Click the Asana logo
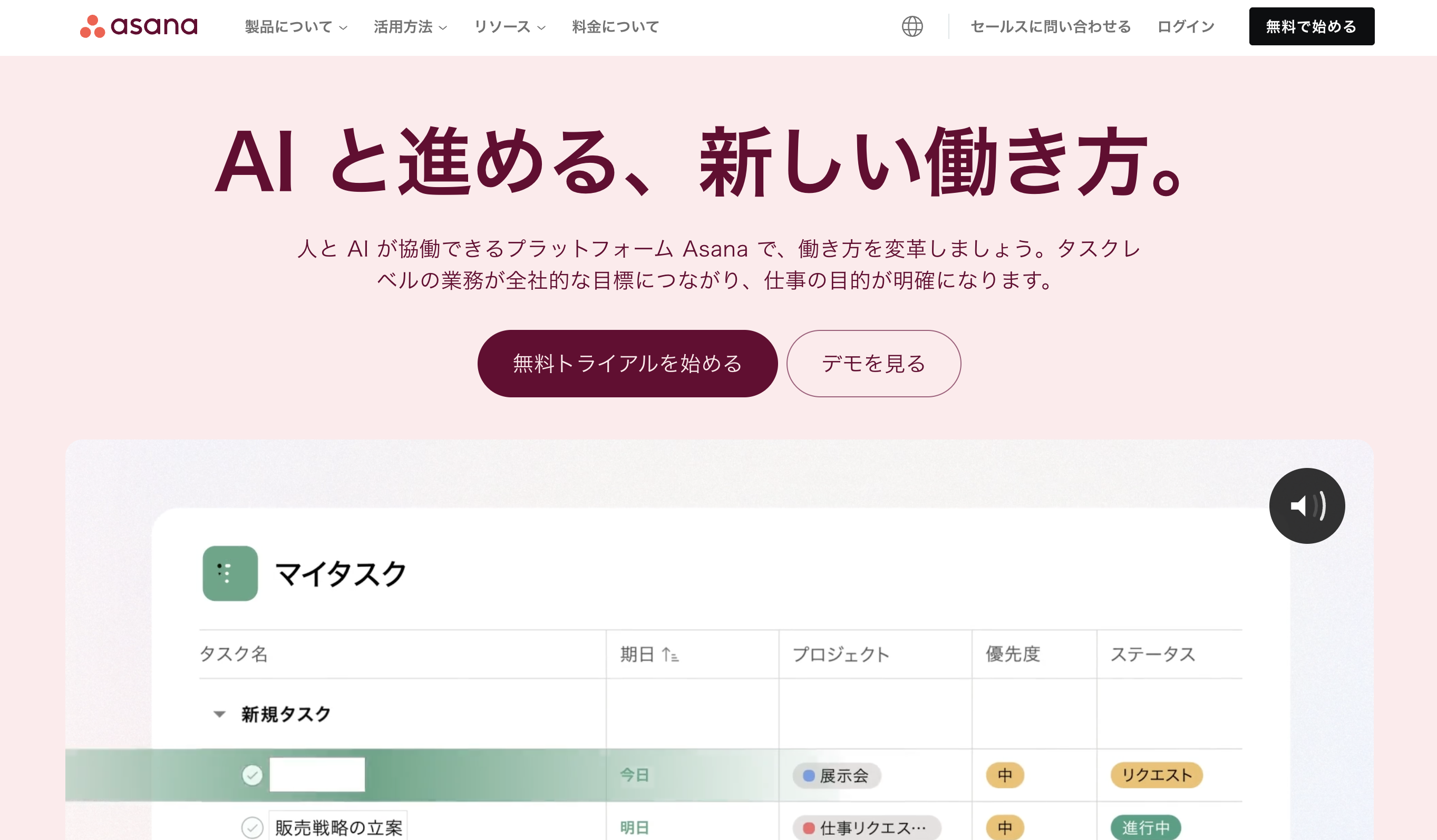 (x=139, y=26)
